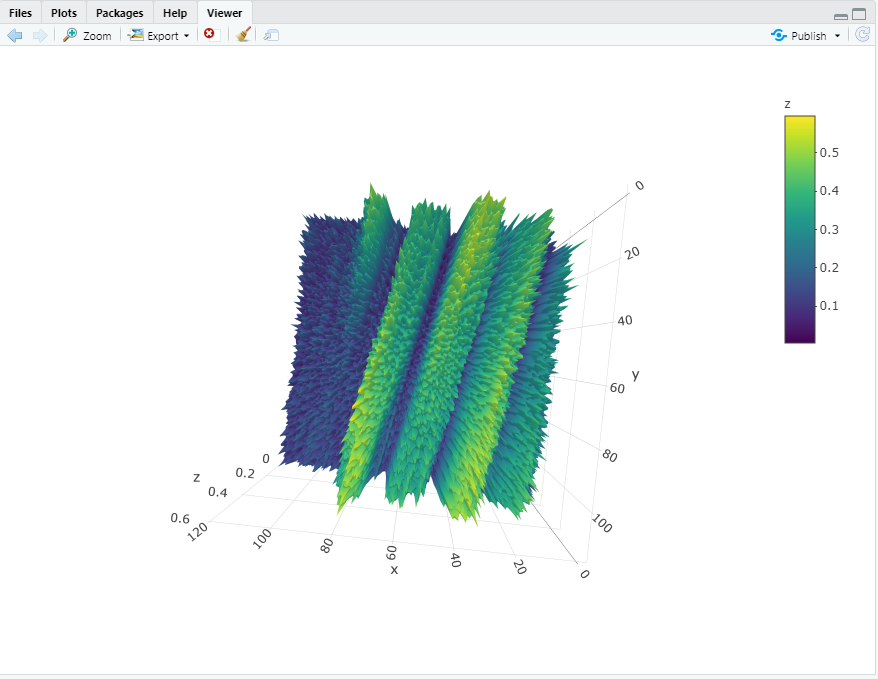Image resolution: width=878 pixels, height=679 pixels.
Task: Select the Zoom magnifier icon
Action: pyautogui.click(x=68, y=34)
